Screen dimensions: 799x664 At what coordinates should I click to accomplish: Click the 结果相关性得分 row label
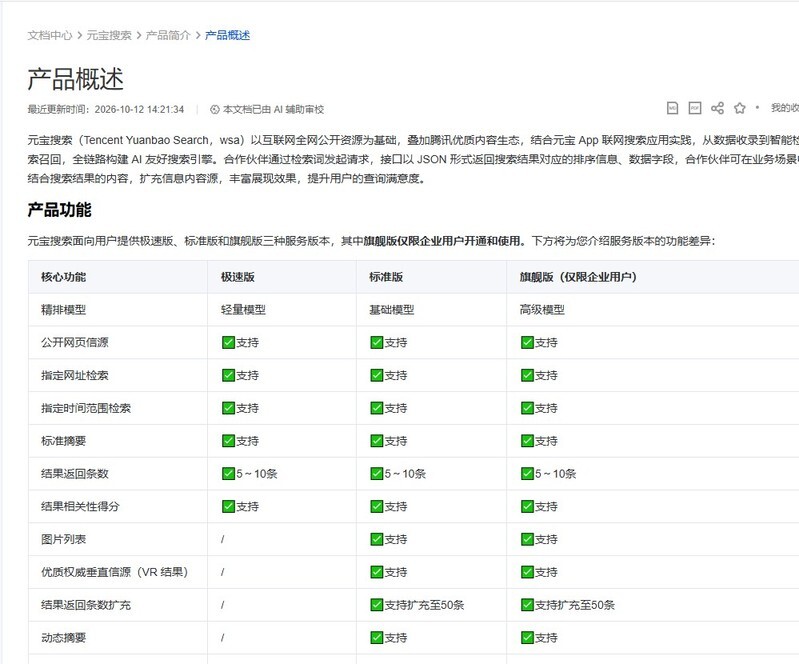tap(80, 507)
